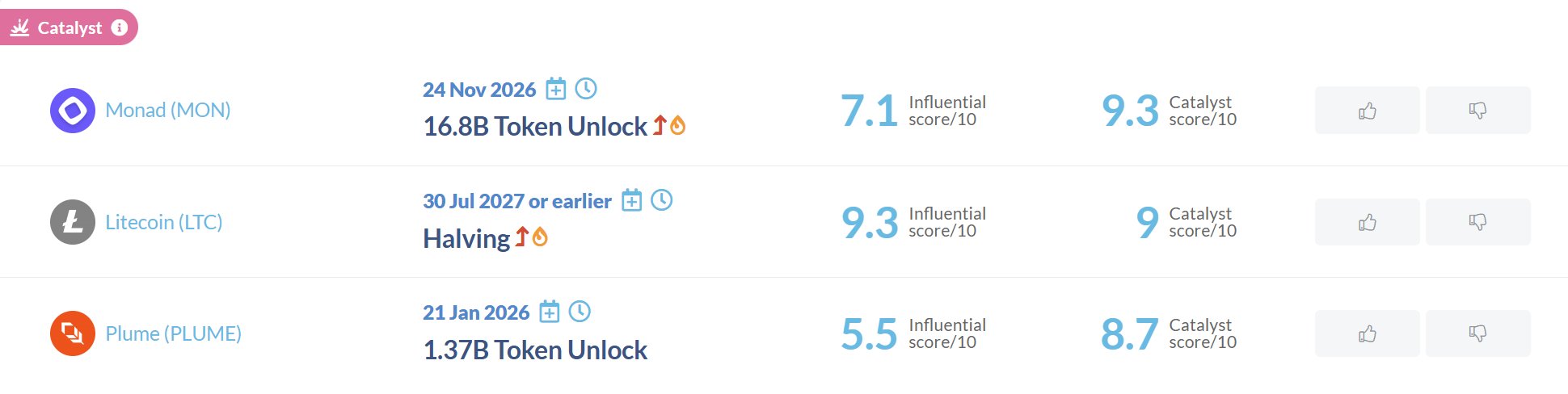Viewport: 1568px width, 394px height.
Task: Click the Catalyst info icon
Action: pos(120,27)
